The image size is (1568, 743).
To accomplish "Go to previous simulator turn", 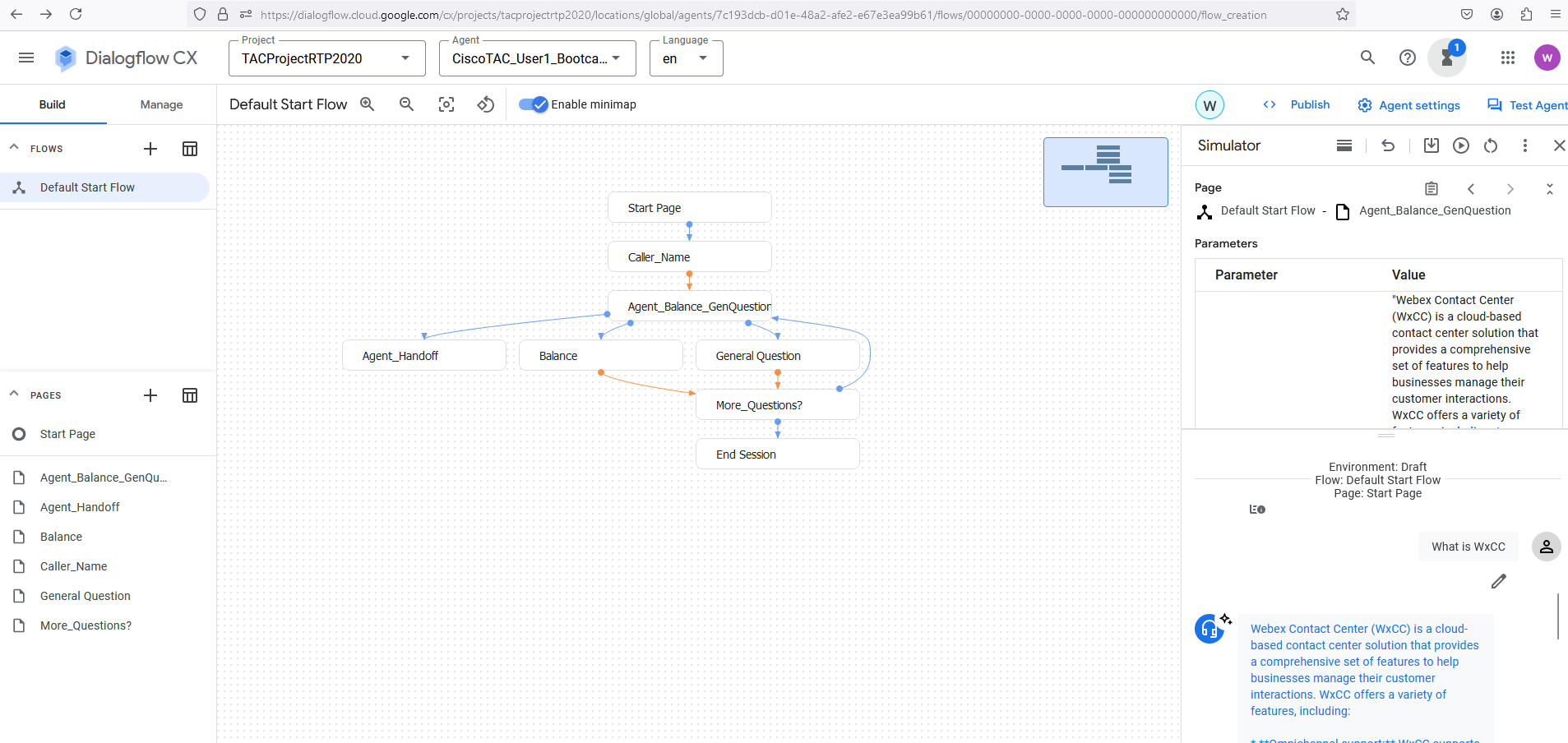I will tap(1471, 189).
